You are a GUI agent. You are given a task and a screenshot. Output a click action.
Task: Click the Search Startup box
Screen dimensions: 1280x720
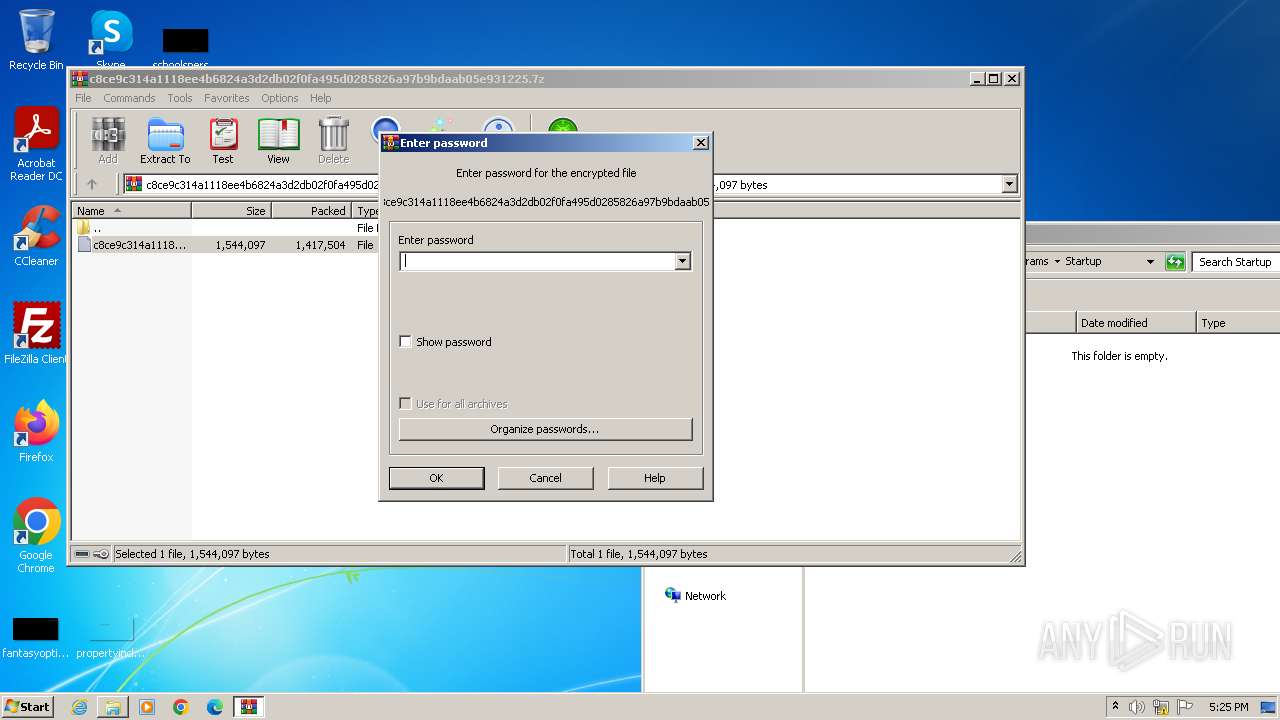(1236, 262)
